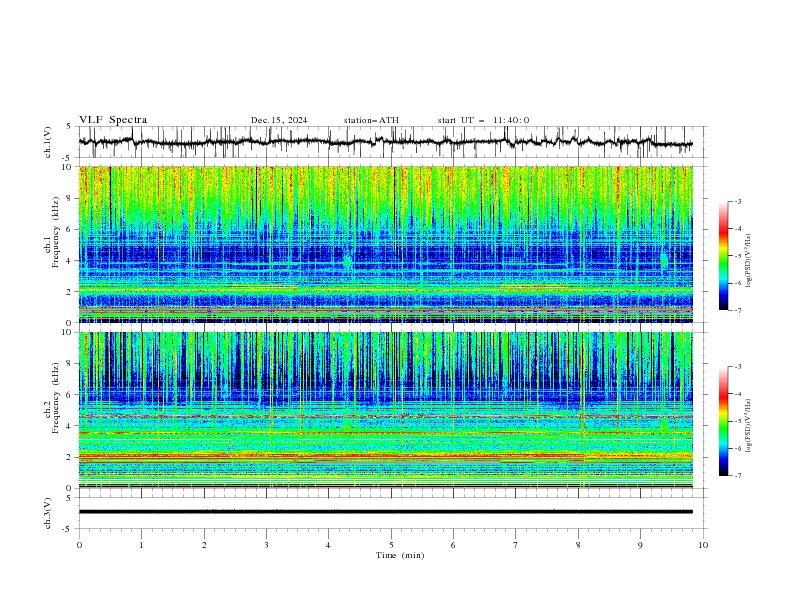Click the ch.1 spectrogram plot
The image size is (792, 612).
(385, 244)
